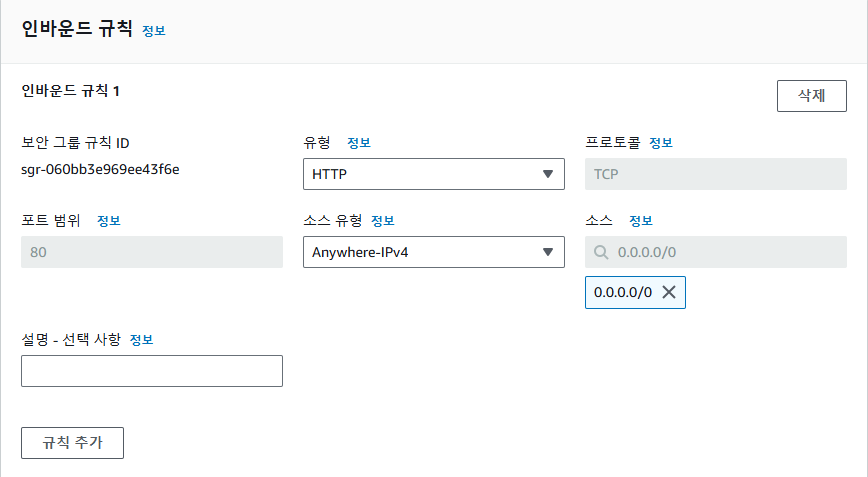
Task: Open 정보 link next to 설명 - 선택 사항
Action: point(141,340)
